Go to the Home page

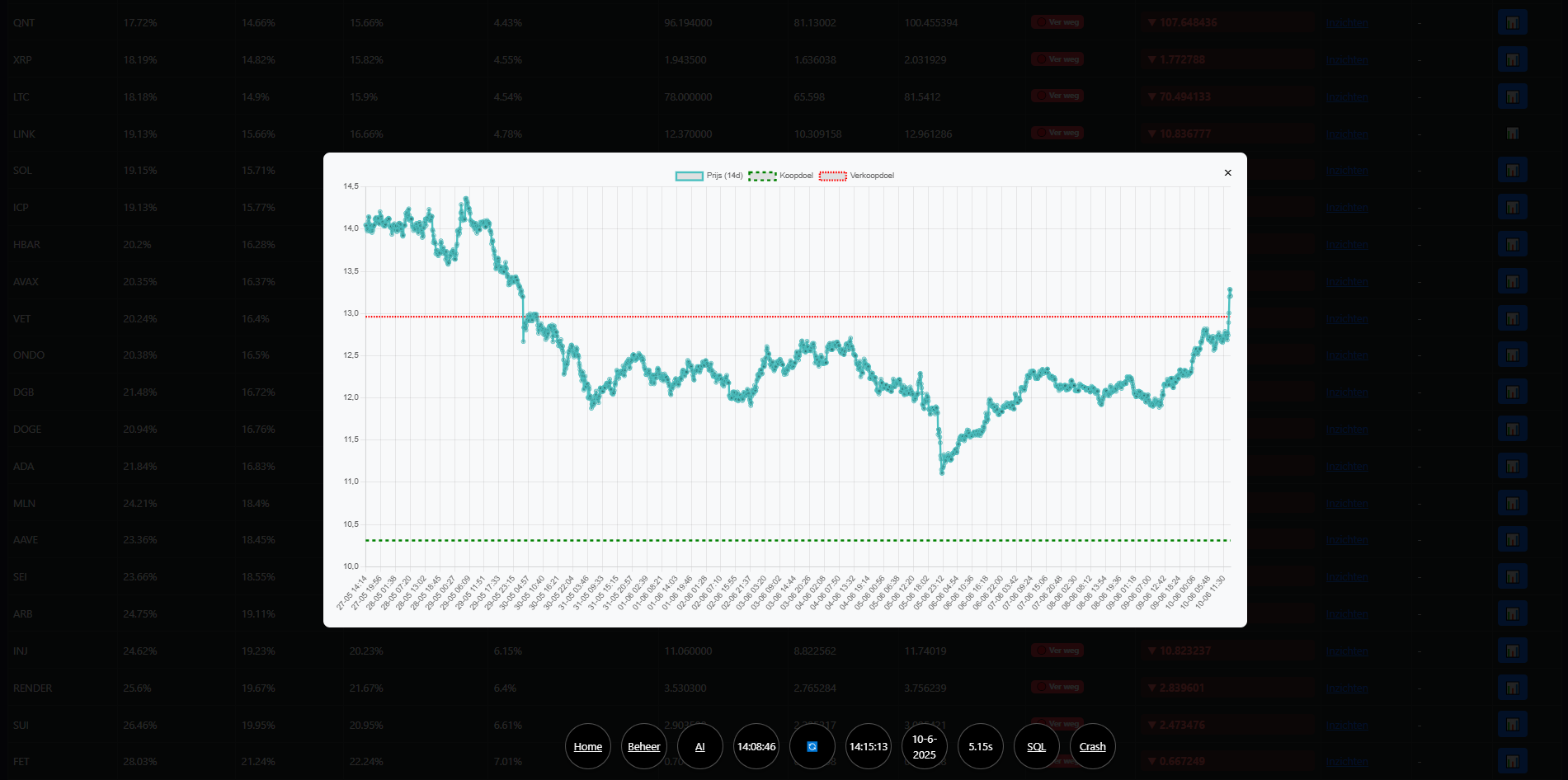588,746
